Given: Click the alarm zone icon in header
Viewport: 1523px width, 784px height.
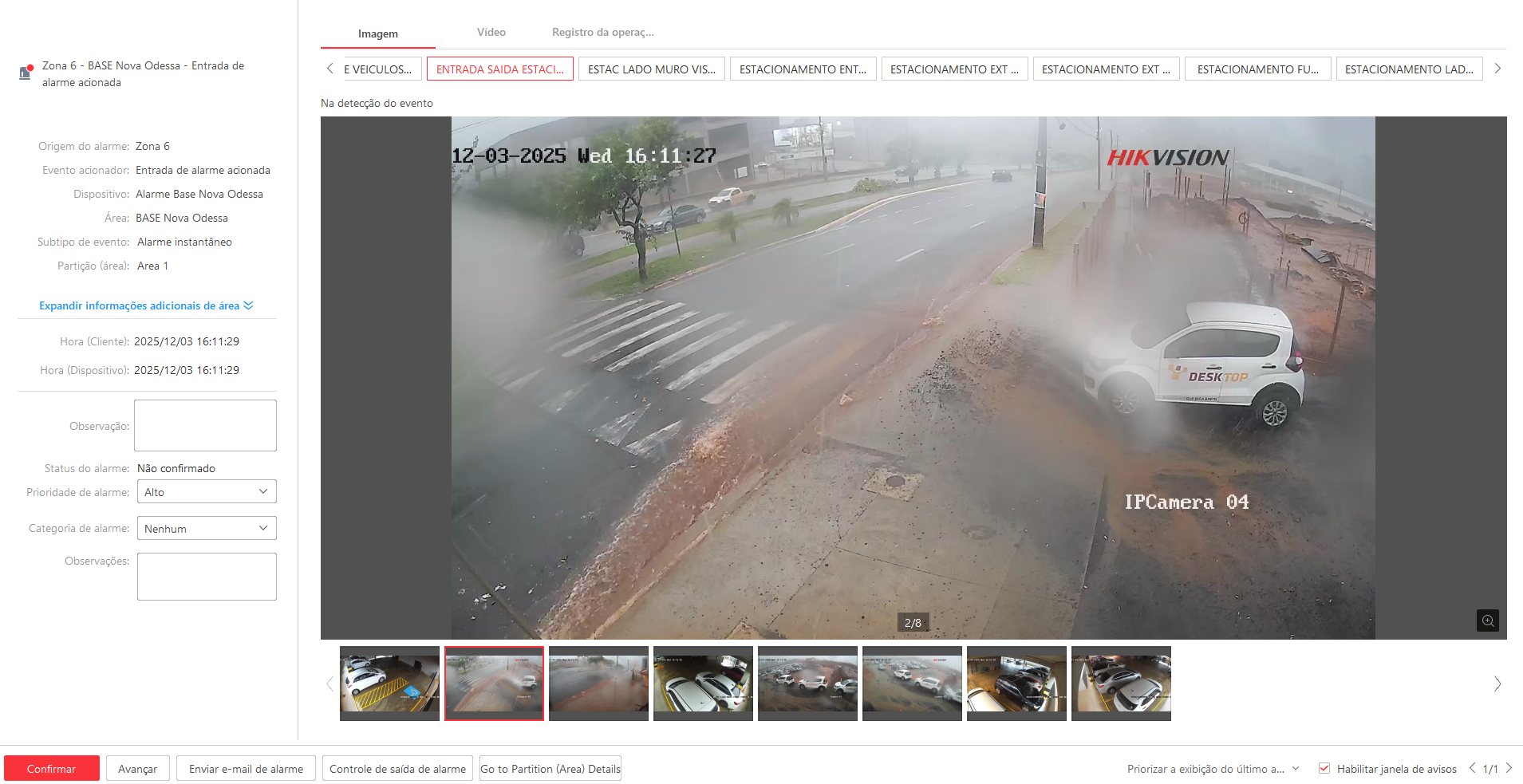Looking at the screenshot, I should (x=26, y=73).
